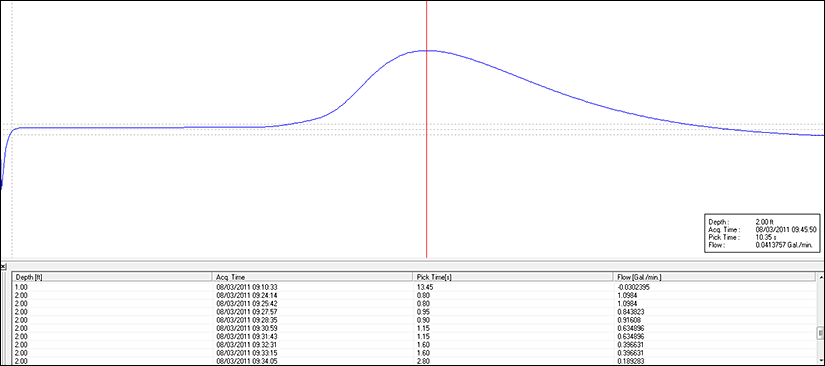825x366 pixels.
Task: Click the table scrollbar up arrow
Action: point(820,276)
